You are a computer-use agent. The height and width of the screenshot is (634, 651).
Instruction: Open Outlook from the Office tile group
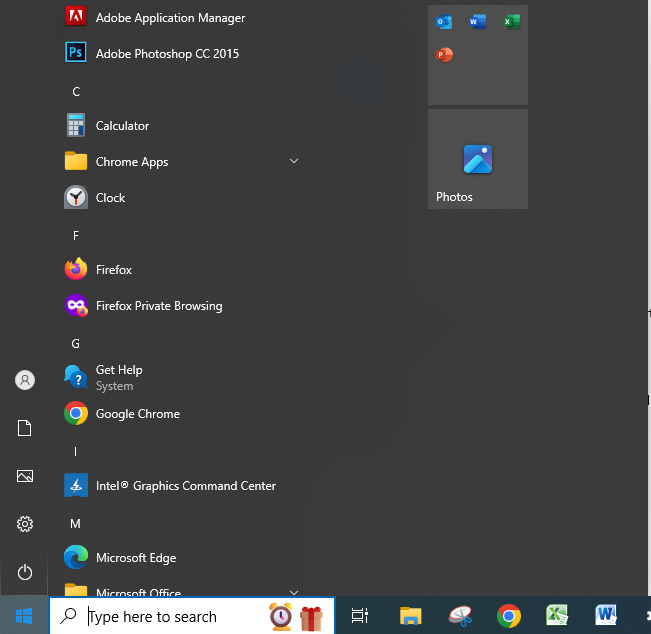pyautogui.click(x=444, y=22)
